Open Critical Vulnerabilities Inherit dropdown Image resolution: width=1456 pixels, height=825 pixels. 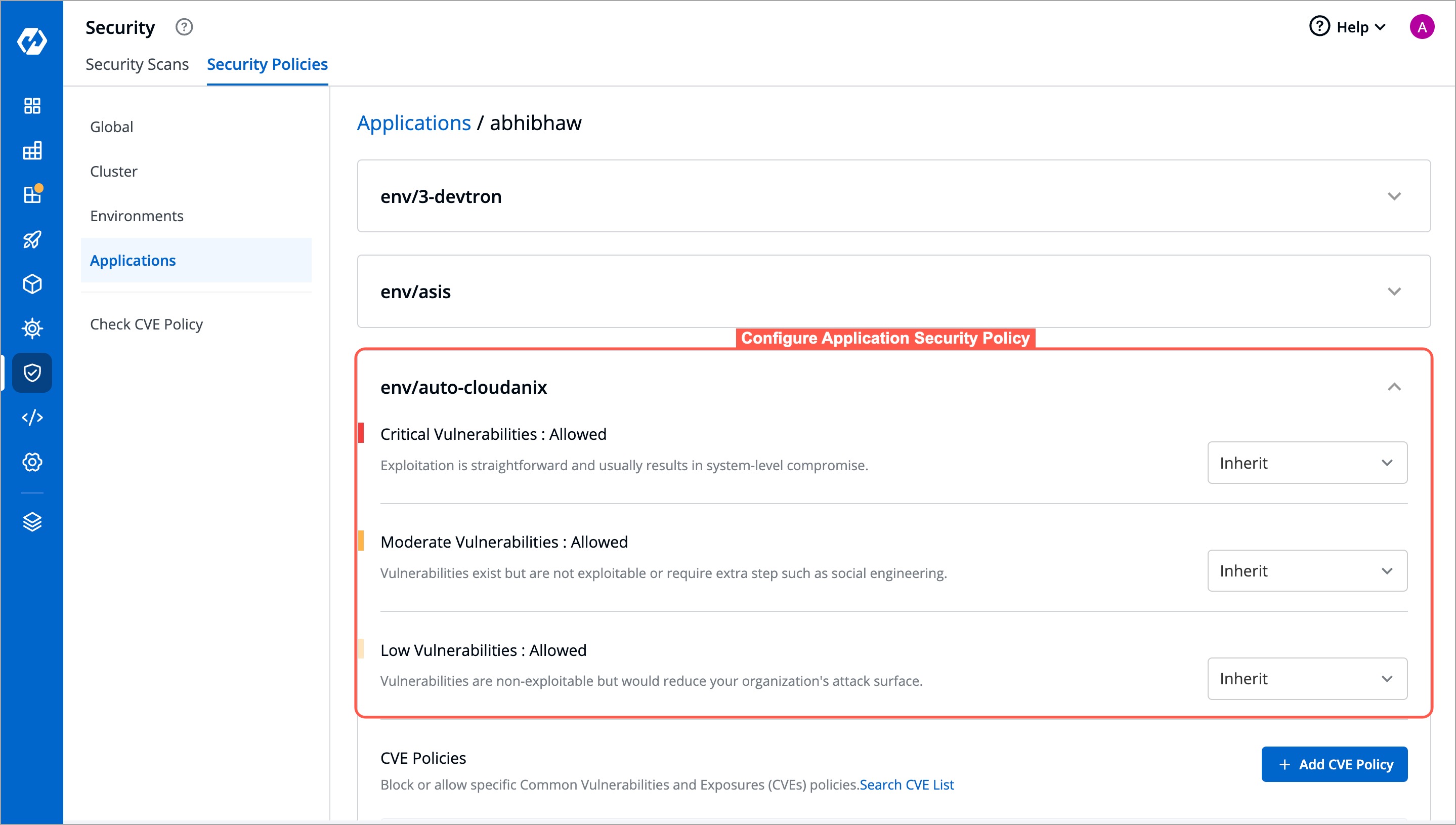click(1307, 463)
